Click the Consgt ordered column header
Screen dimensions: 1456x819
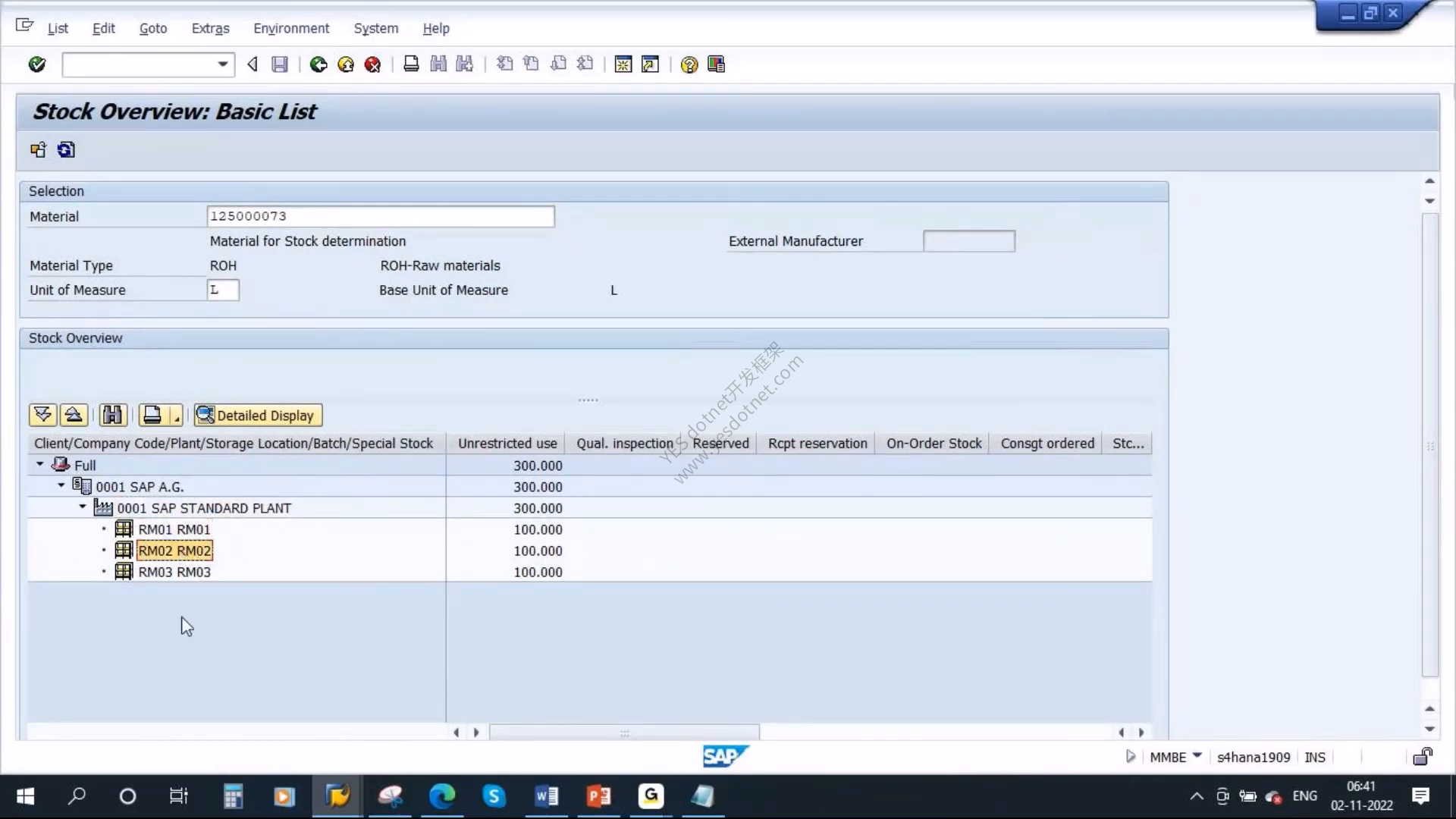1047,444
